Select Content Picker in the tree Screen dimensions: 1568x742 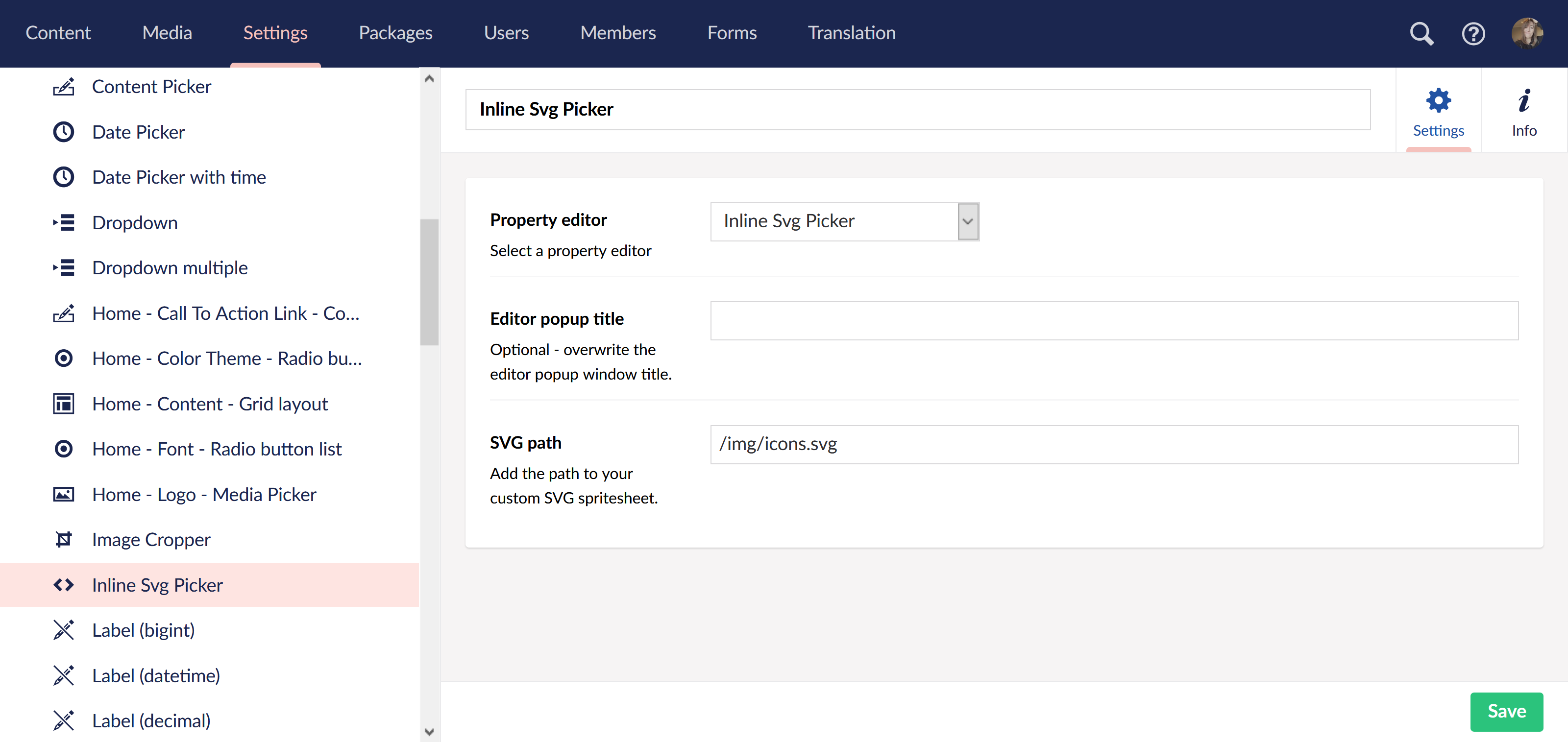point(151,87)
